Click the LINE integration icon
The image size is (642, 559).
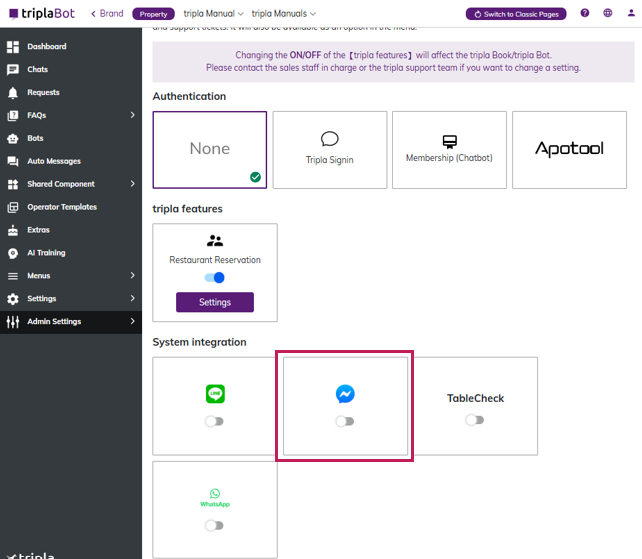pos(215,395)
